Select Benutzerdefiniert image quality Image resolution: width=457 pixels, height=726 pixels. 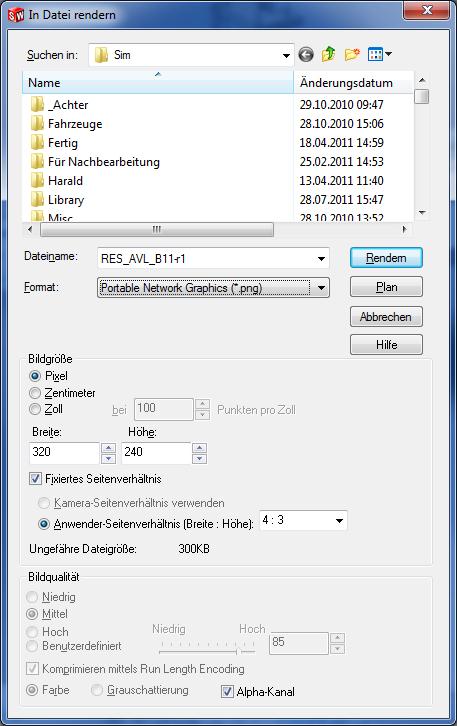(x=32, y=645)
